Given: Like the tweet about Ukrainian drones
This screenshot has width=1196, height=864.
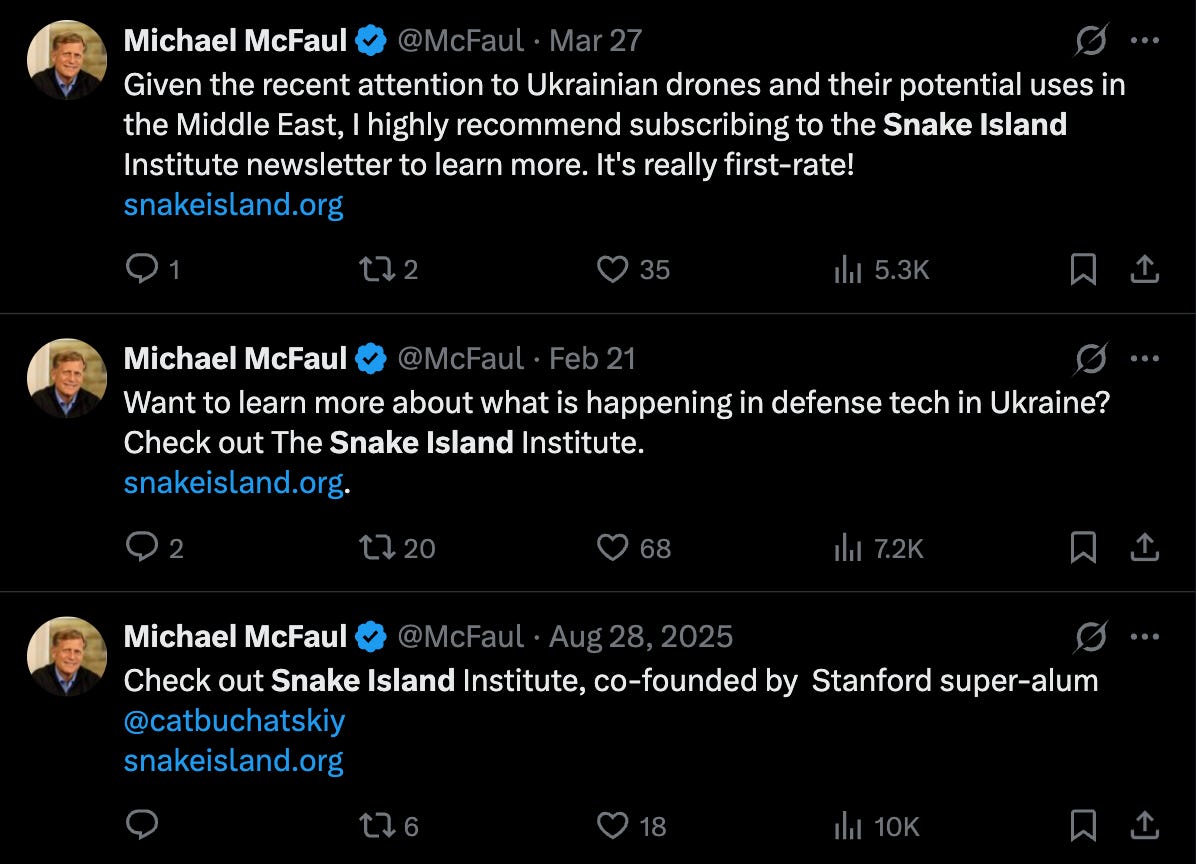Looking at the screenshot, I should coord(612,269).
